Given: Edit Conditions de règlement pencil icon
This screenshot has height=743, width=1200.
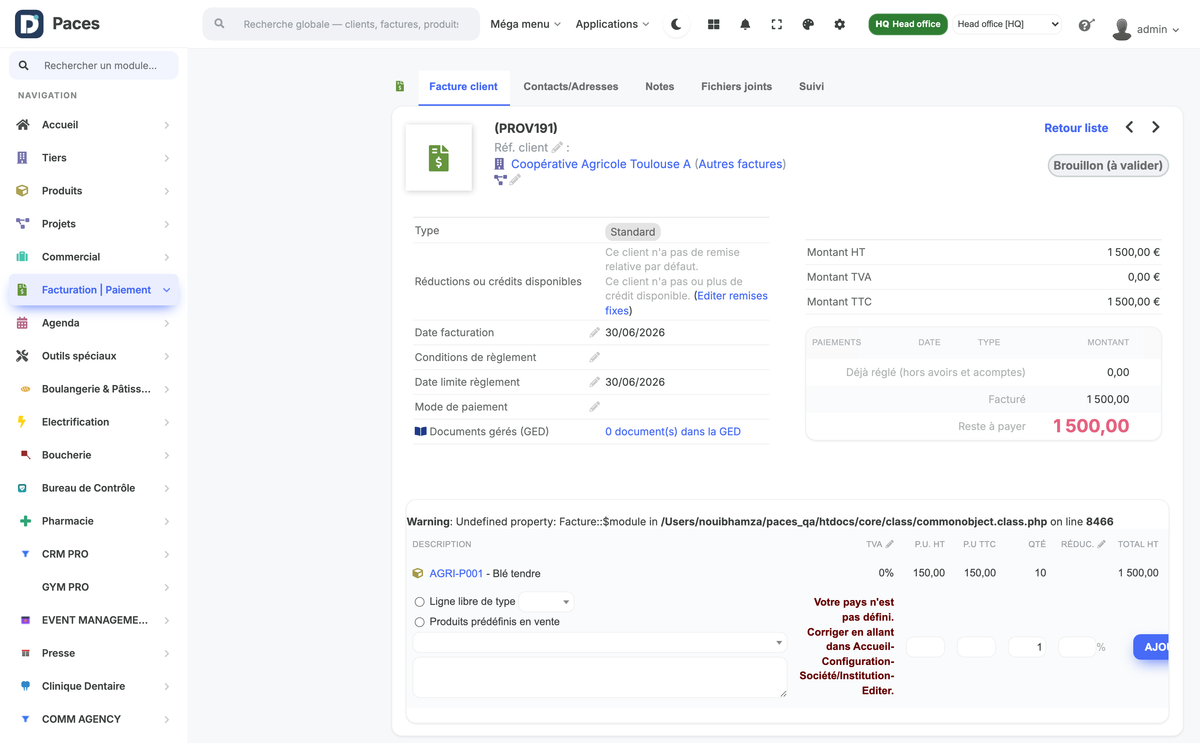Looking at the screenshot, I should click(x=595, y=357).
